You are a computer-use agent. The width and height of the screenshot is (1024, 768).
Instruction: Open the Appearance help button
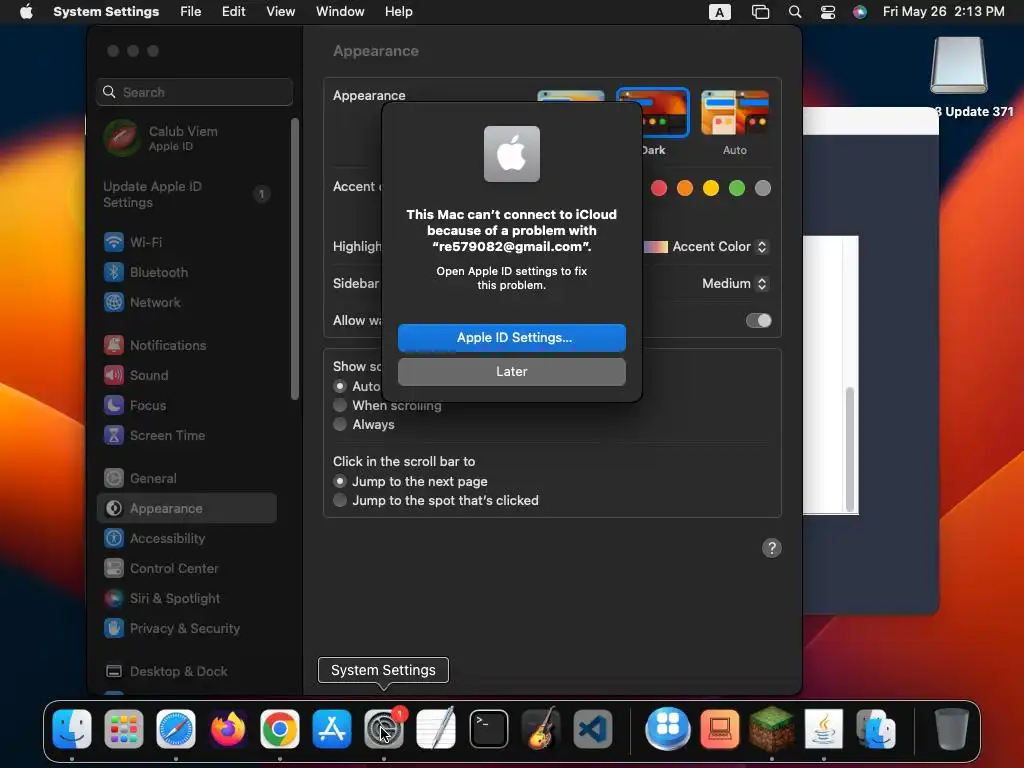pos(771,548)
